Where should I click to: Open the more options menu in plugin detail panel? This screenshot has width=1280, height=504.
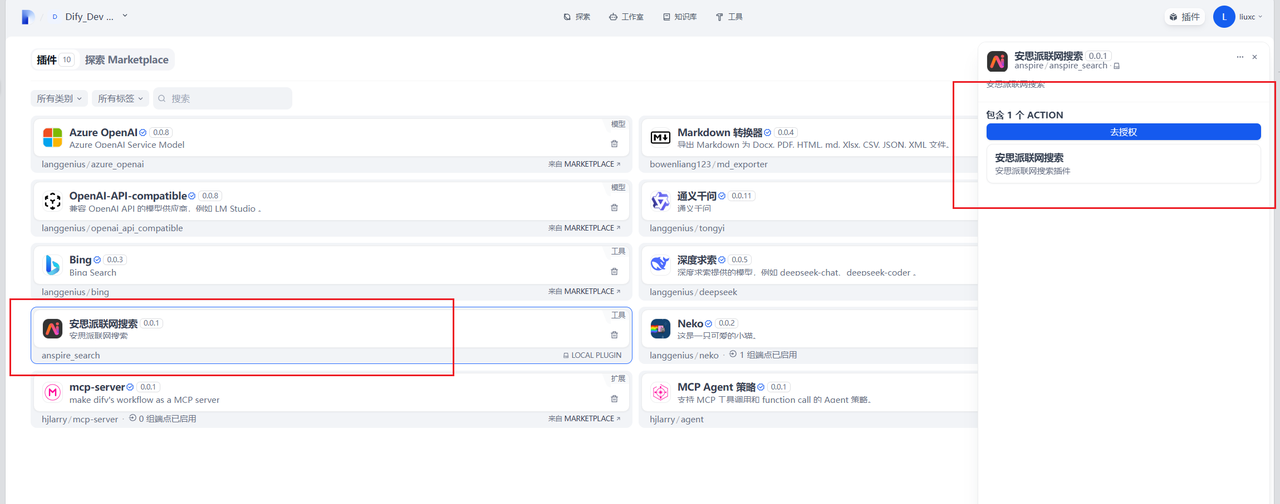pyautogui.click(x=1240, y=58)
